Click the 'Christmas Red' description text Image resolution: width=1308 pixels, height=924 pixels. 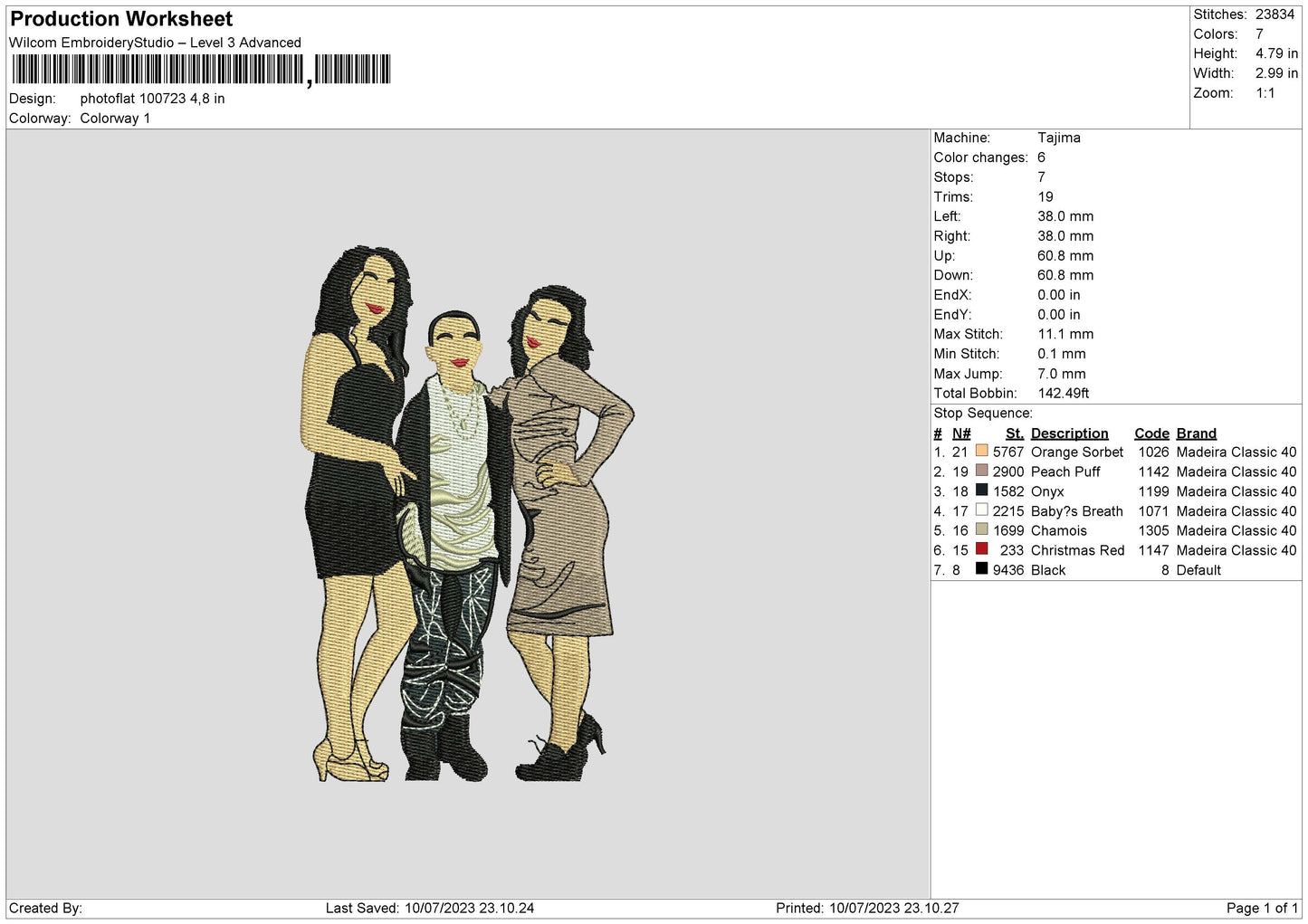(x=1077, y=551)
